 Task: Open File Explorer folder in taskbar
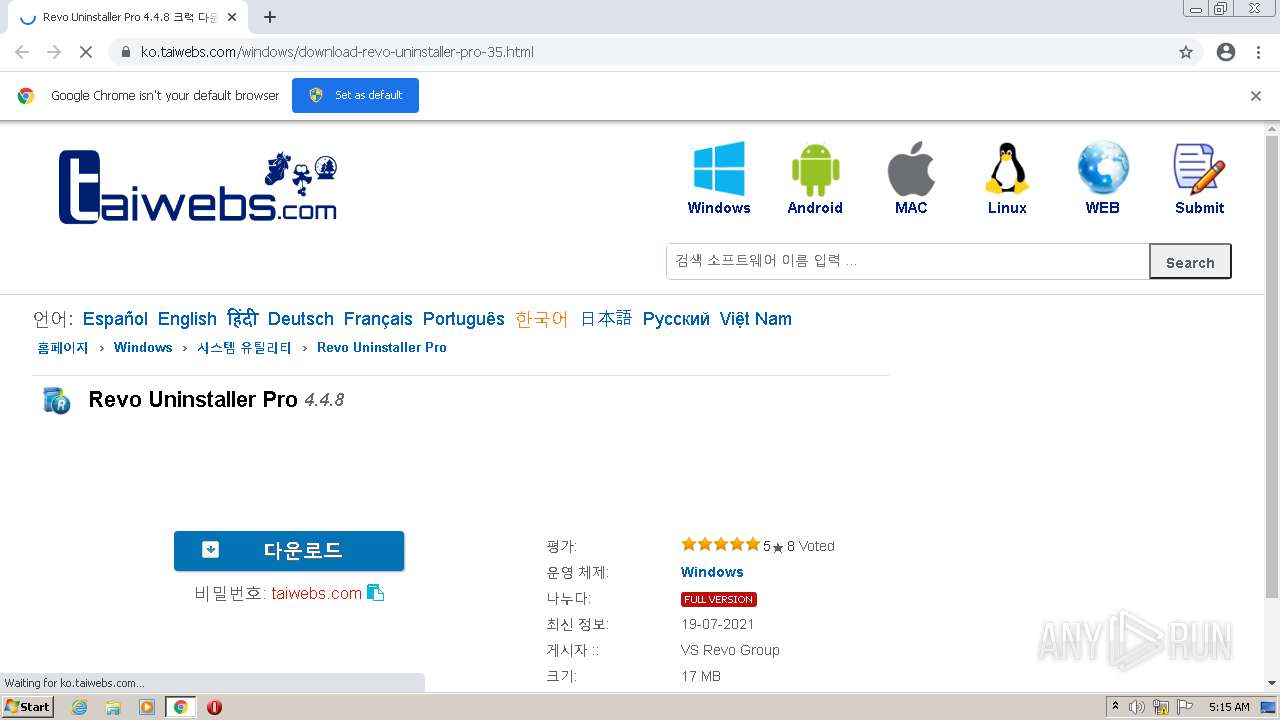[x=113, y=707]
